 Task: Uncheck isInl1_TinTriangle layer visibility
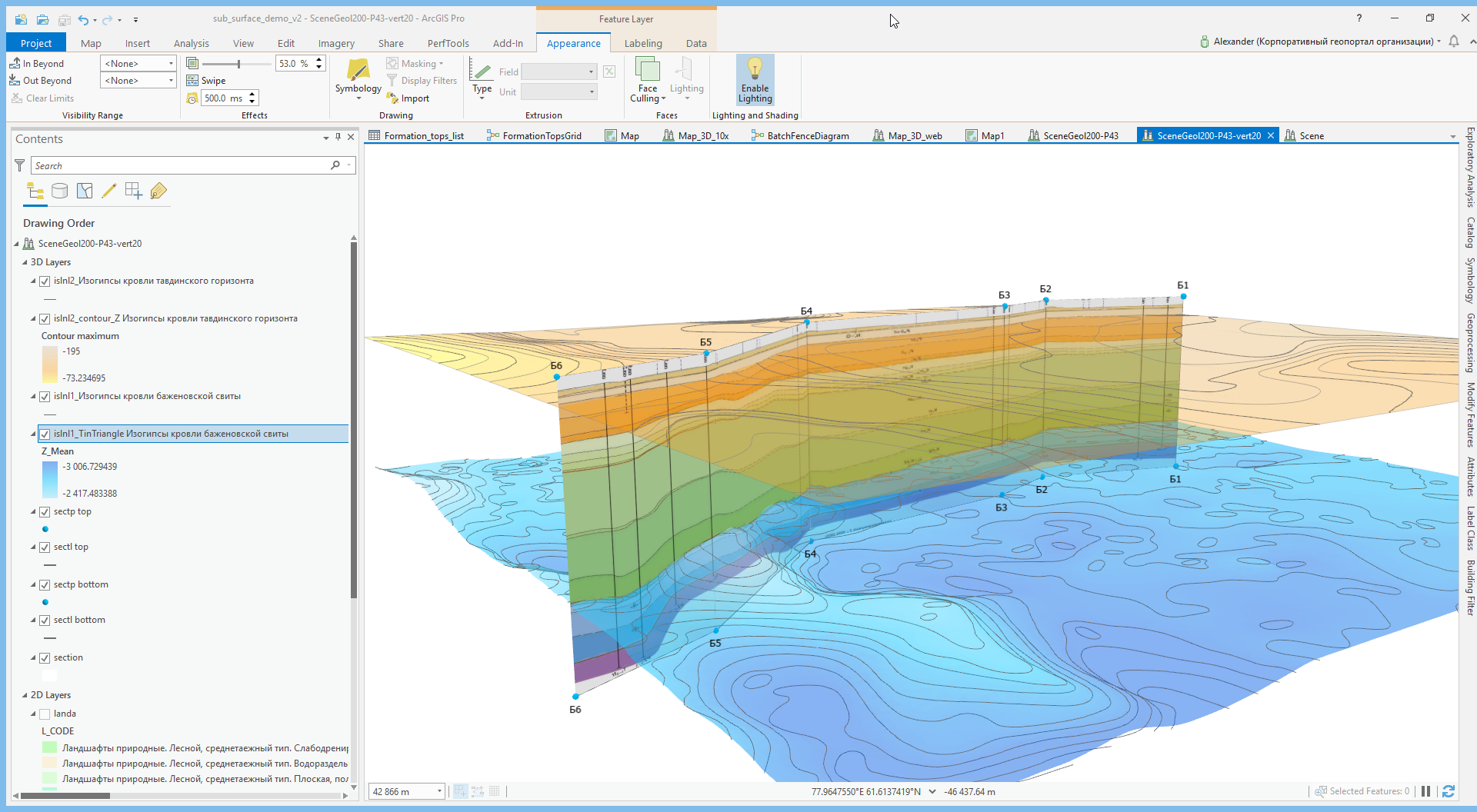click(x=45, y=434)
